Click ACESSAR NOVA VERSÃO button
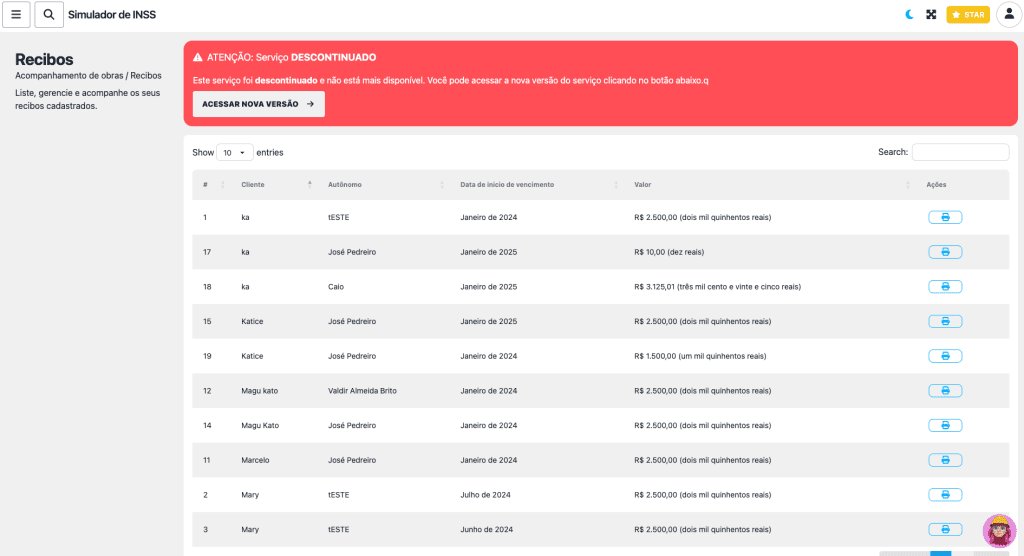Viewport: 1024px width, 556px height. [258, 104]
